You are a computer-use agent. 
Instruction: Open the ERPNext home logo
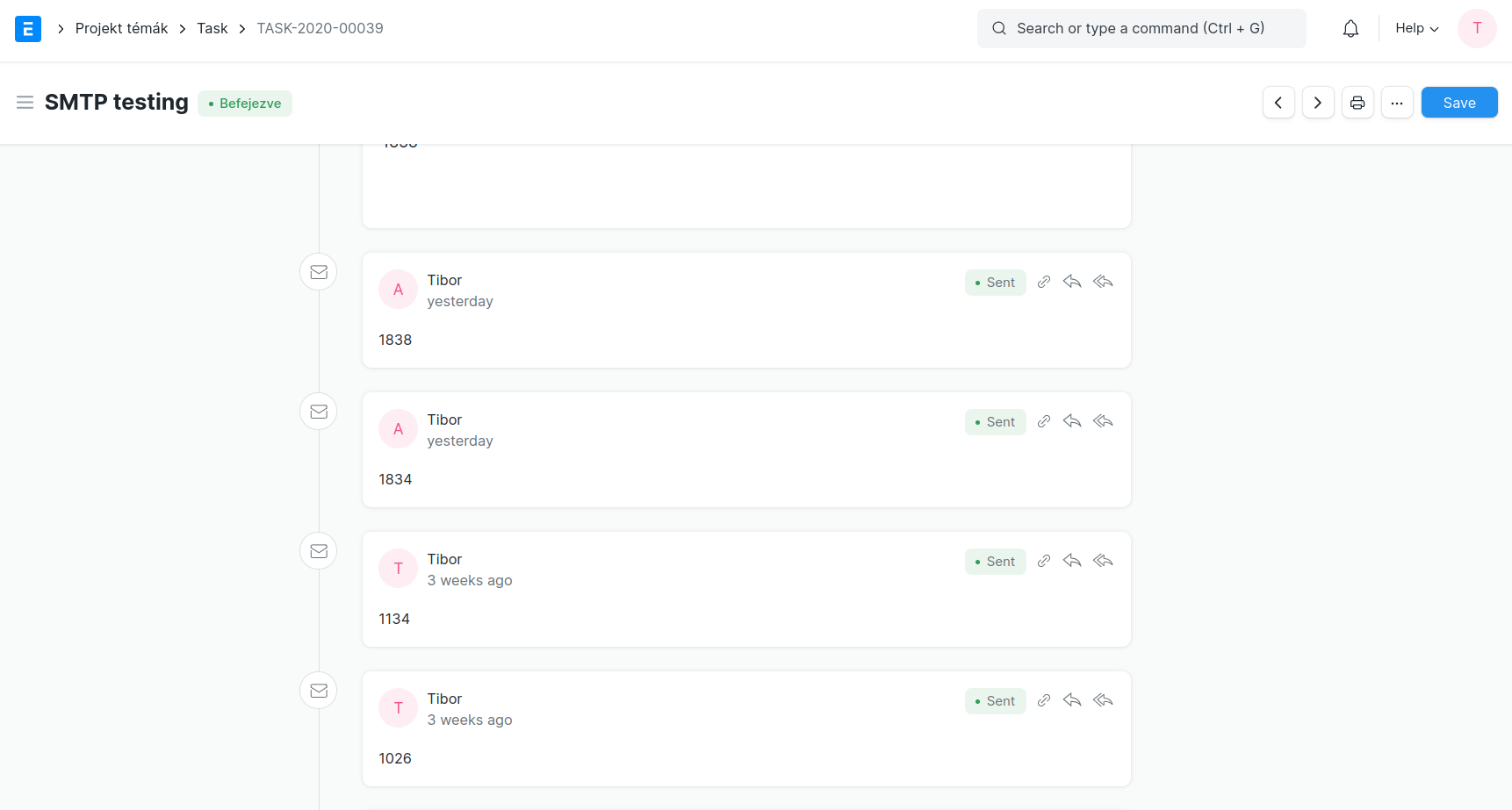(x=28, y=29)
